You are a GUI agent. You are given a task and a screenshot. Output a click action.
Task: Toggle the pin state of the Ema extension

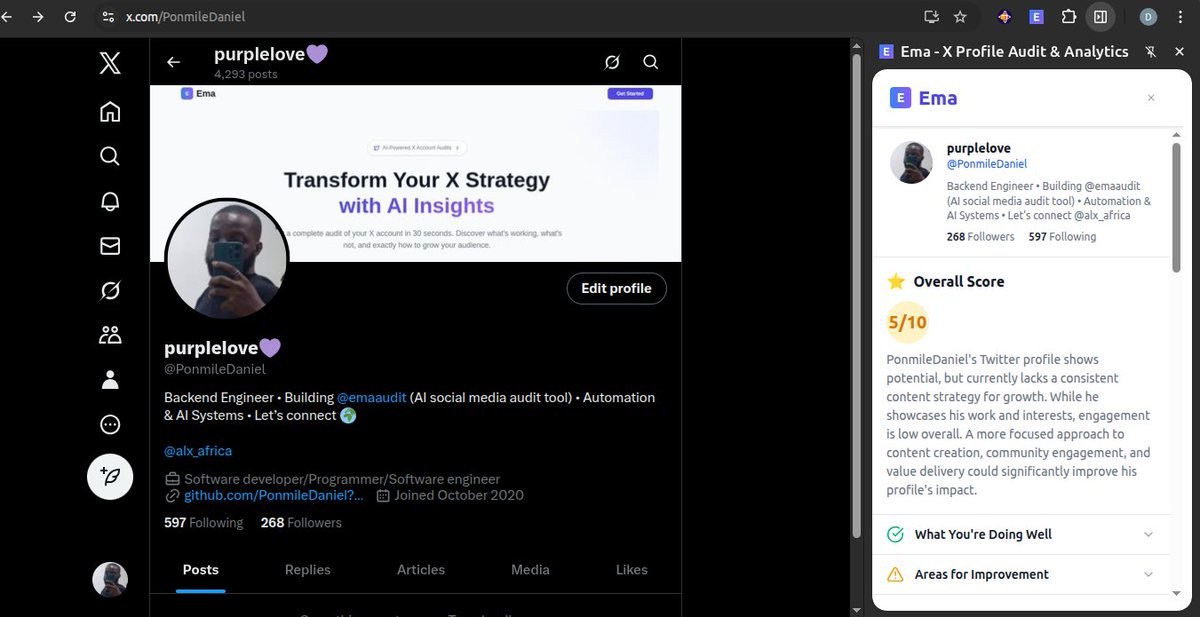point(1150,51)
